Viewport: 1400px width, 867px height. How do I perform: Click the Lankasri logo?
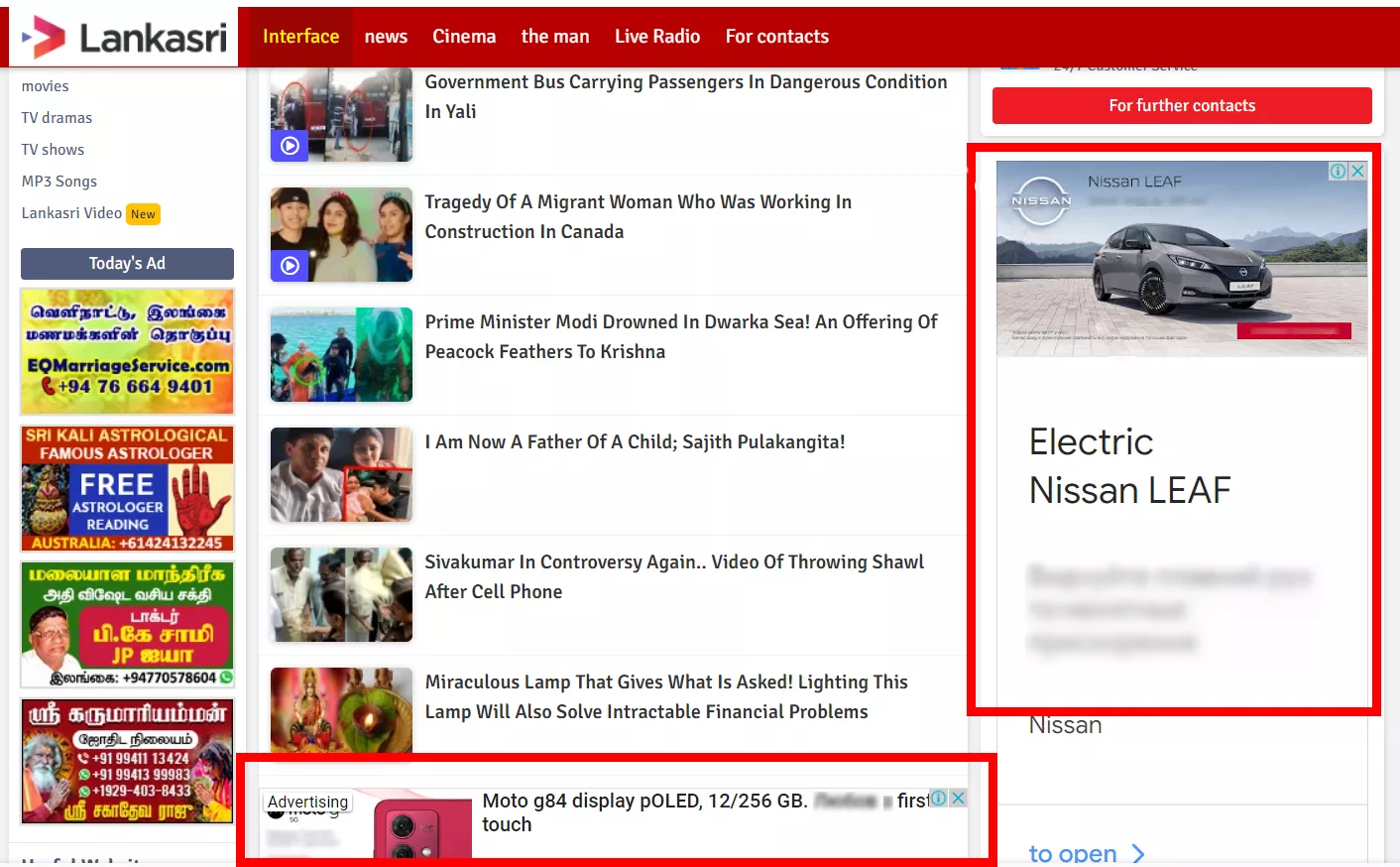[124, 38]
